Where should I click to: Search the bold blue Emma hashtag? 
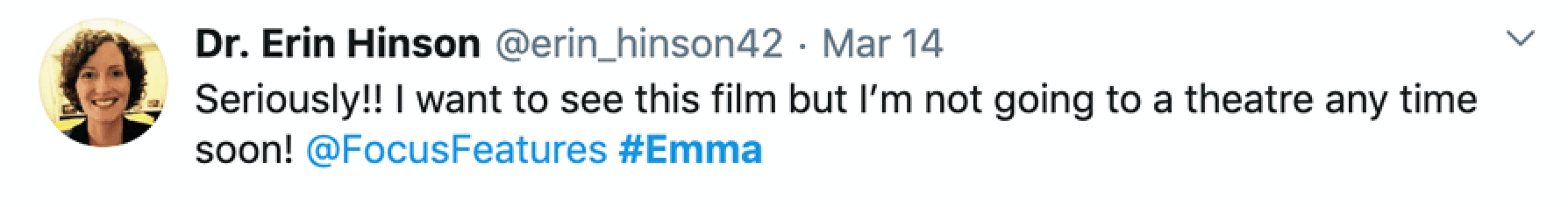tap(690, 150)
